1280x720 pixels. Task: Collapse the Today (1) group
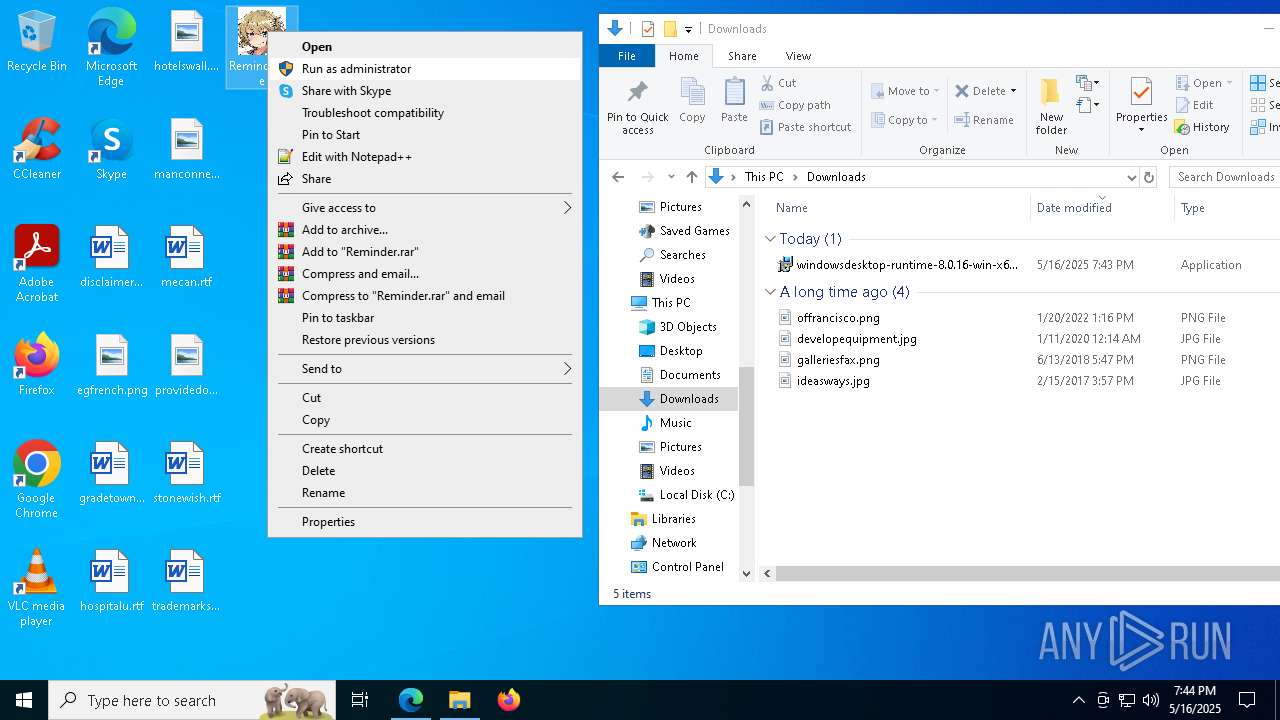(770, 239)
